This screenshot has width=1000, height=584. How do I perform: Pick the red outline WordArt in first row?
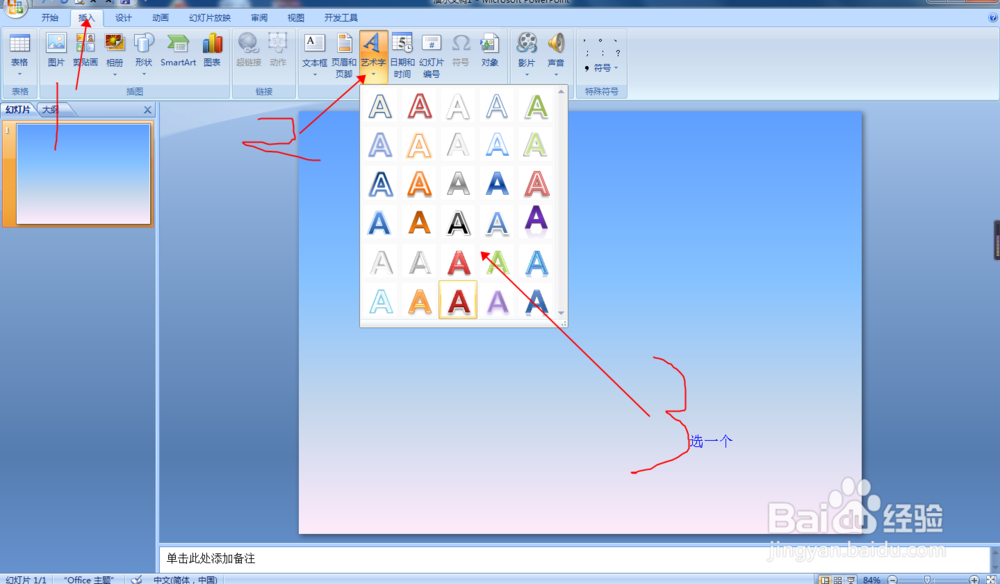point(419,106)
